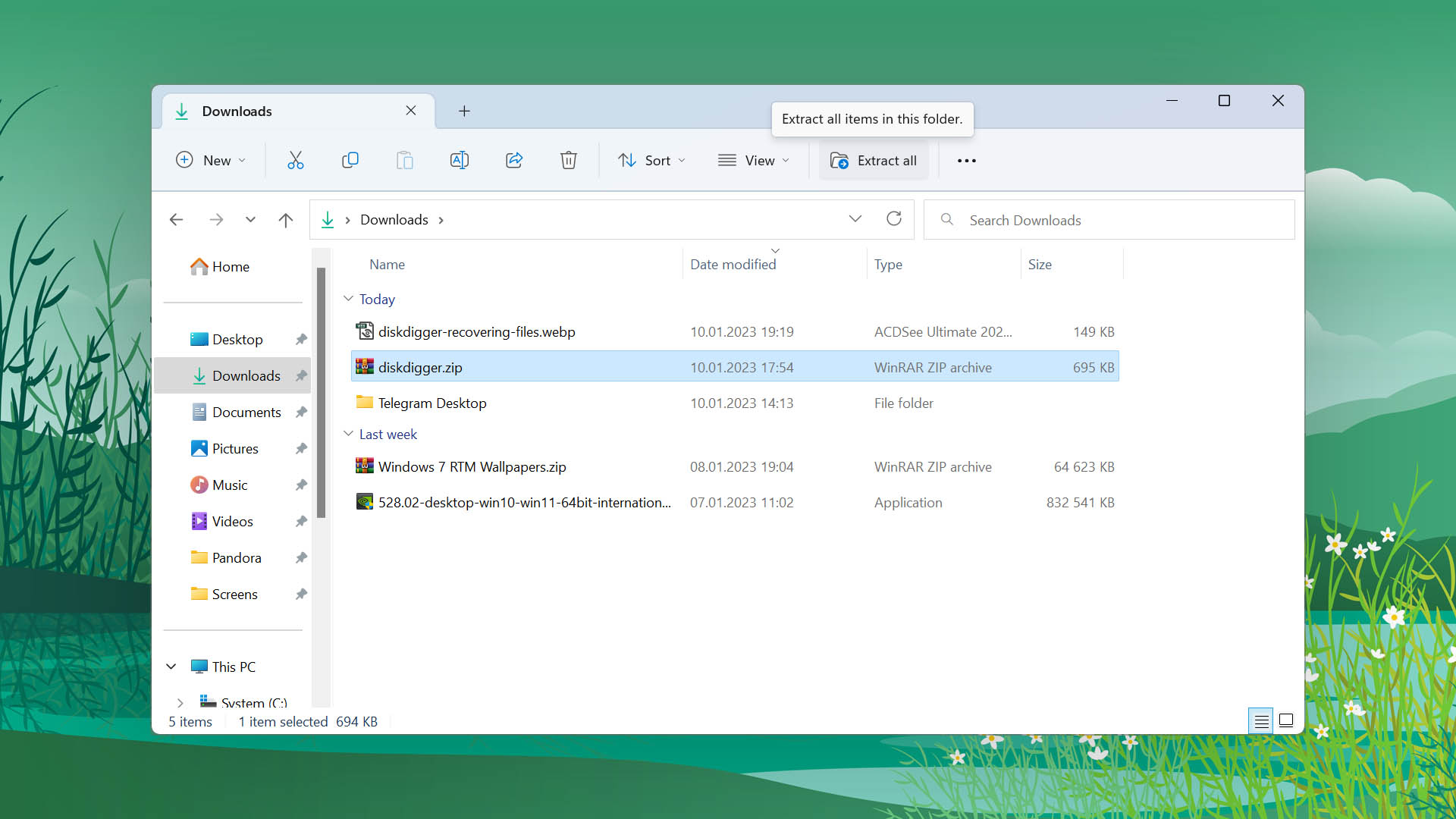Open address bar history dropdown

click(x=855, y=219)
